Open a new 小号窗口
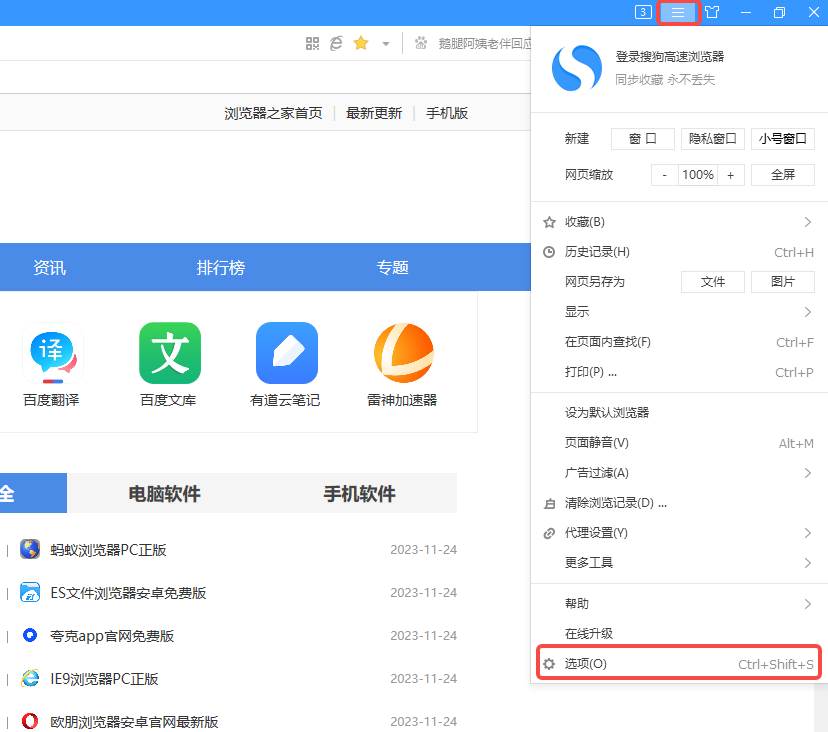 [783, 139]
